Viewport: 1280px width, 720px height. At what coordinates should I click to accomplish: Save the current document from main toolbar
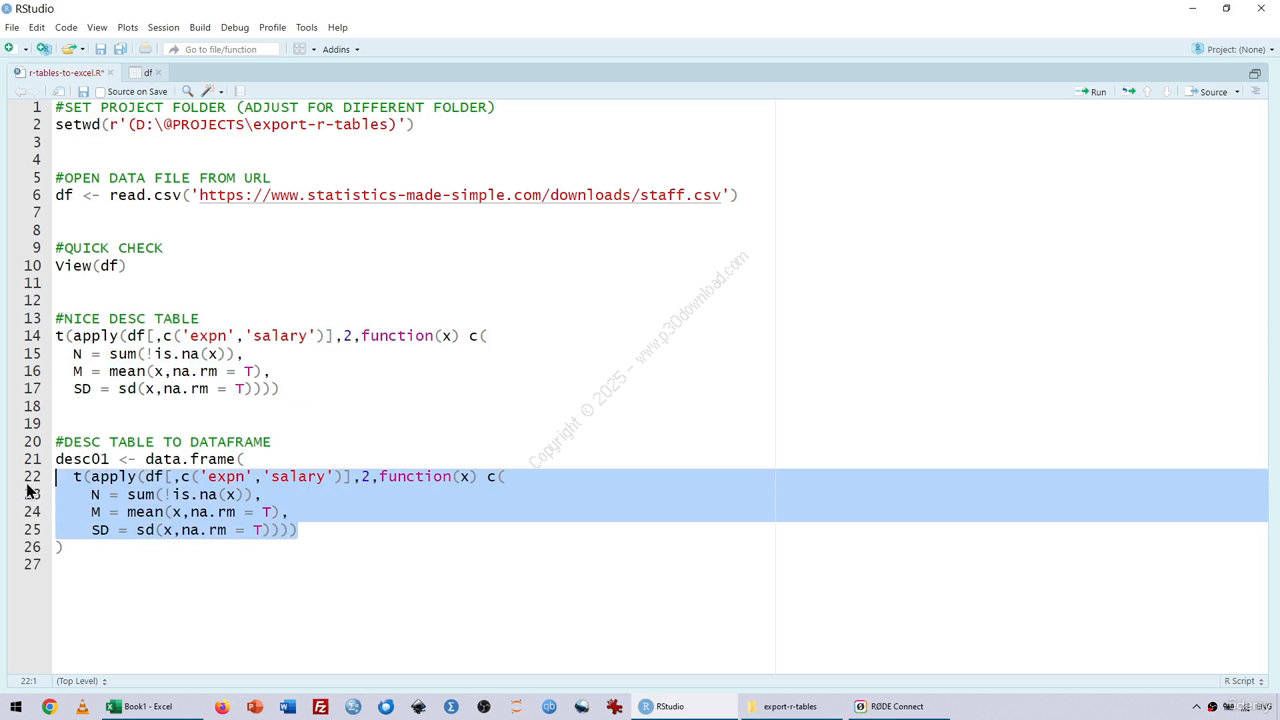point(100,49)
